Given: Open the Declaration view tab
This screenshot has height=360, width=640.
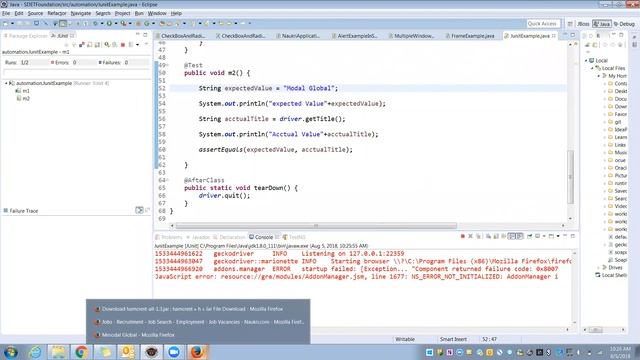Looking at the screenshot, I should [x=229, y=237].
